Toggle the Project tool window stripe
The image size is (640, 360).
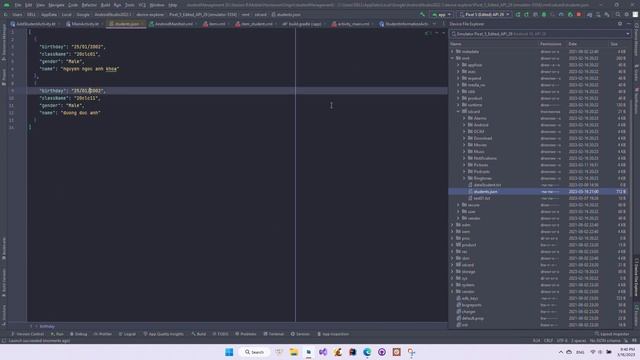tap(4, 76)
